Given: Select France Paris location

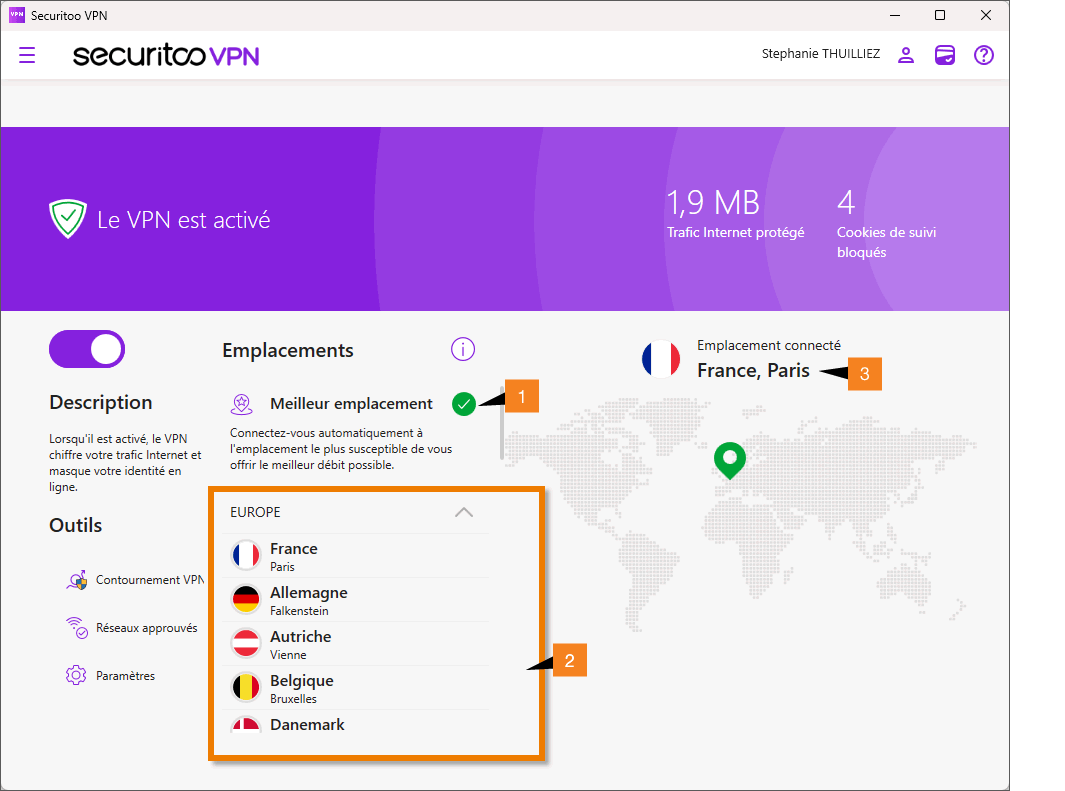Looking at the screenshot, I should pyautogui.click(x=356, y=555).
